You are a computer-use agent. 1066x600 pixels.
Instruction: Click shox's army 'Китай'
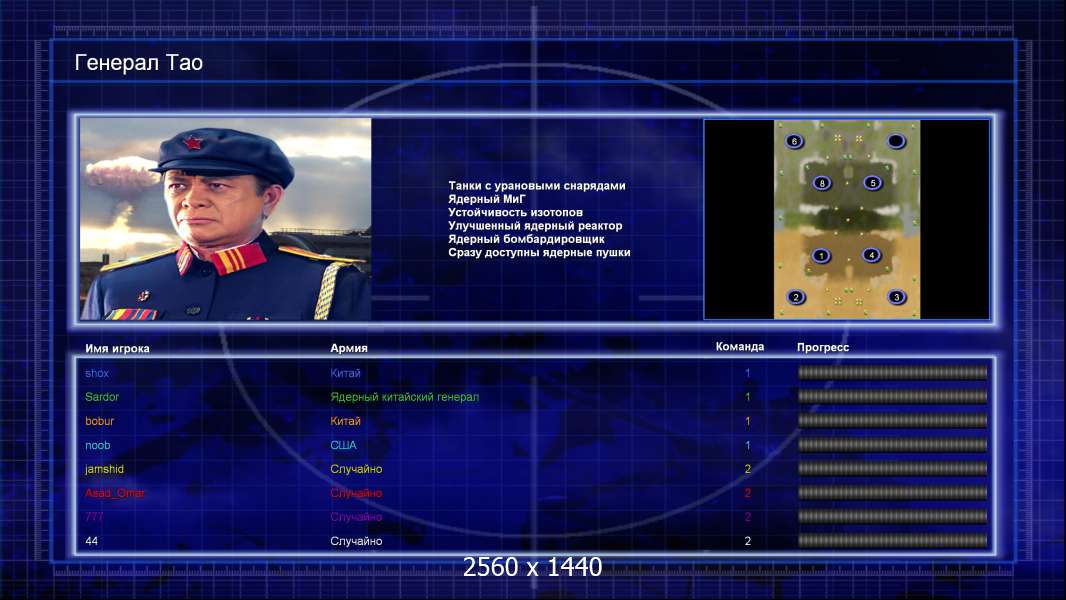click(x=345, y=373)
